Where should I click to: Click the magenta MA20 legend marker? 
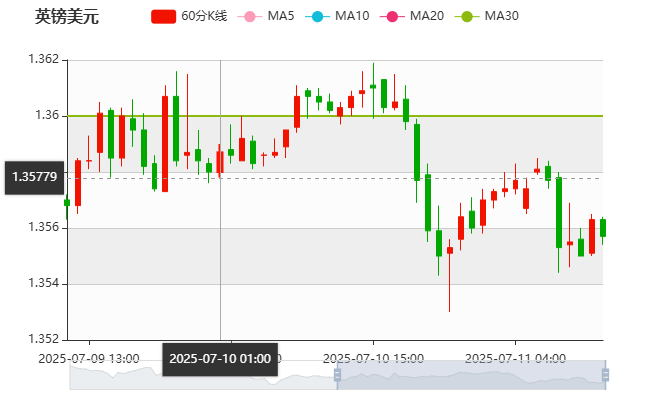(x=392, y=17)
